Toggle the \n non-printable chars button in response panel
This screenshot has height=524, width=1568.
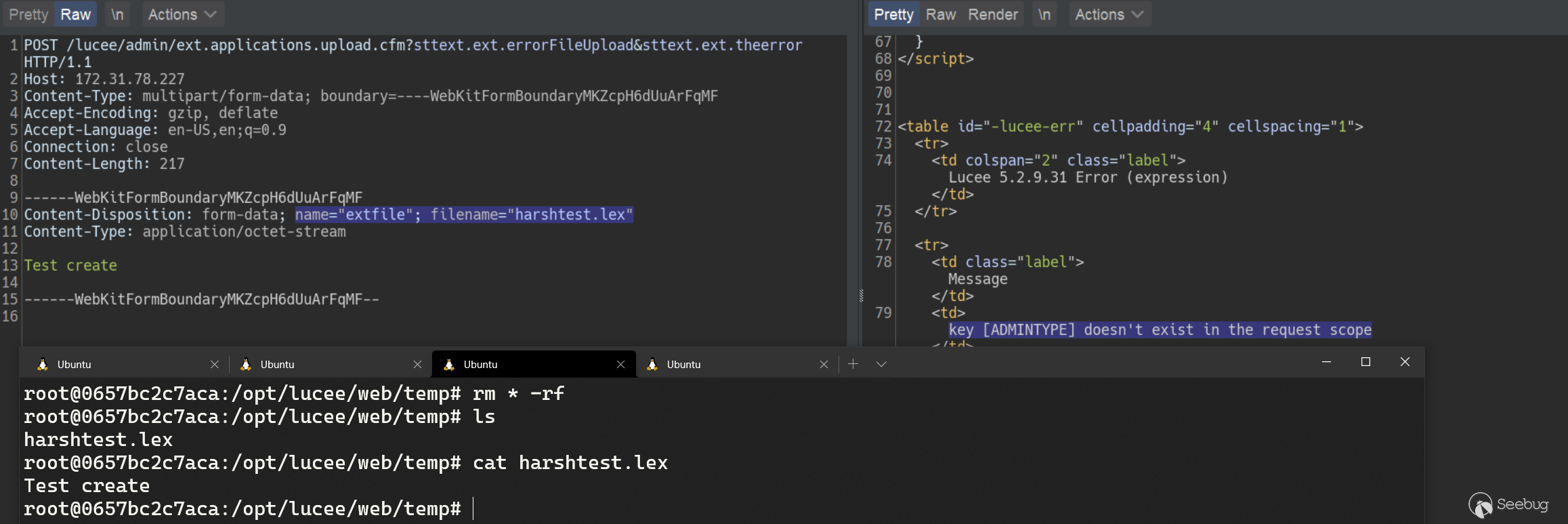tap(1044, 14)
